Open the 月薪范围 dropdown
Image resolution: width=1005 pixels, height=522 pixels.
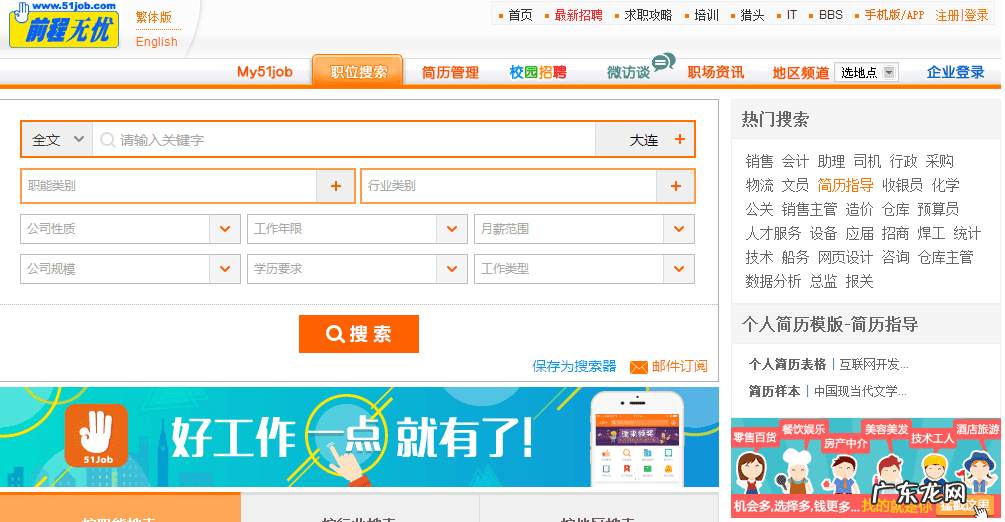pyautogui.click(x=680, y=229)
